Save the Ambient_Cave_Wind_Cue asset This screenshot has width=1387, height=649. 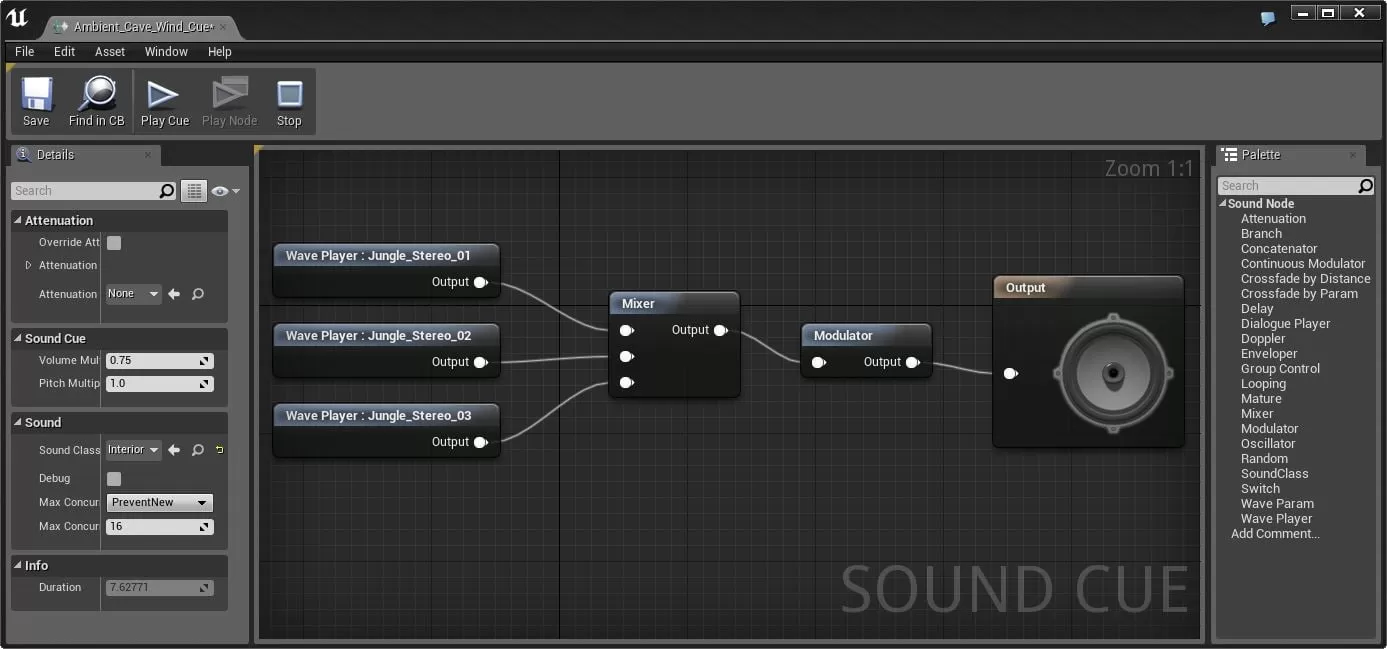[36, 100]
